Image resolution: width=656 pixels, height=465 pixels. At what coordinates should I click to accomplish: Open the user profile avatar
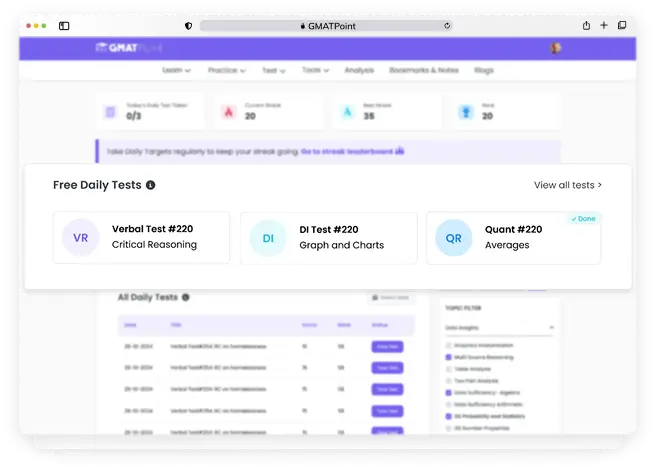pos(556,48)
